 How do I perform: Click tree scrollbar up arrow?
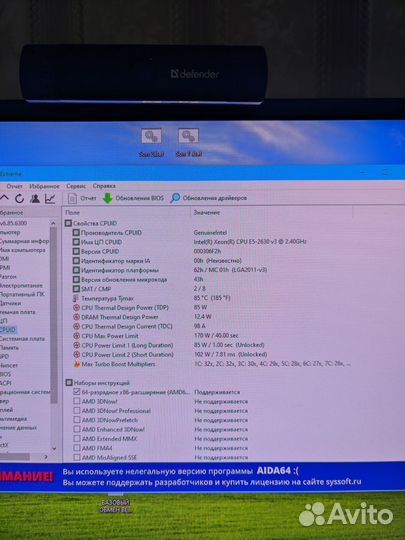pos(53,224)
